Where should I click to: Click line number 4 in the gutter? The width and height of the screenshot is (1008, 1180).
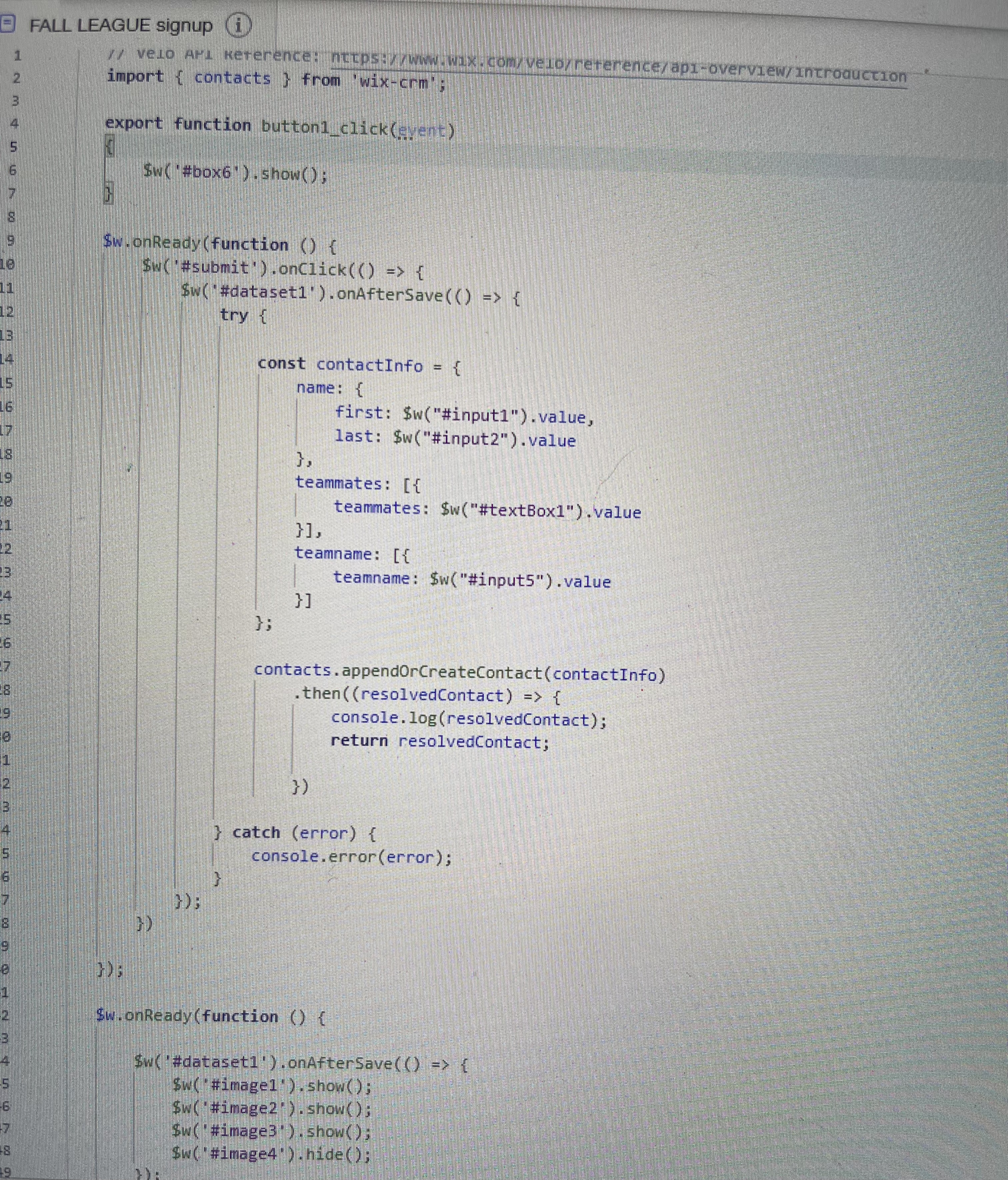[15, 123]
